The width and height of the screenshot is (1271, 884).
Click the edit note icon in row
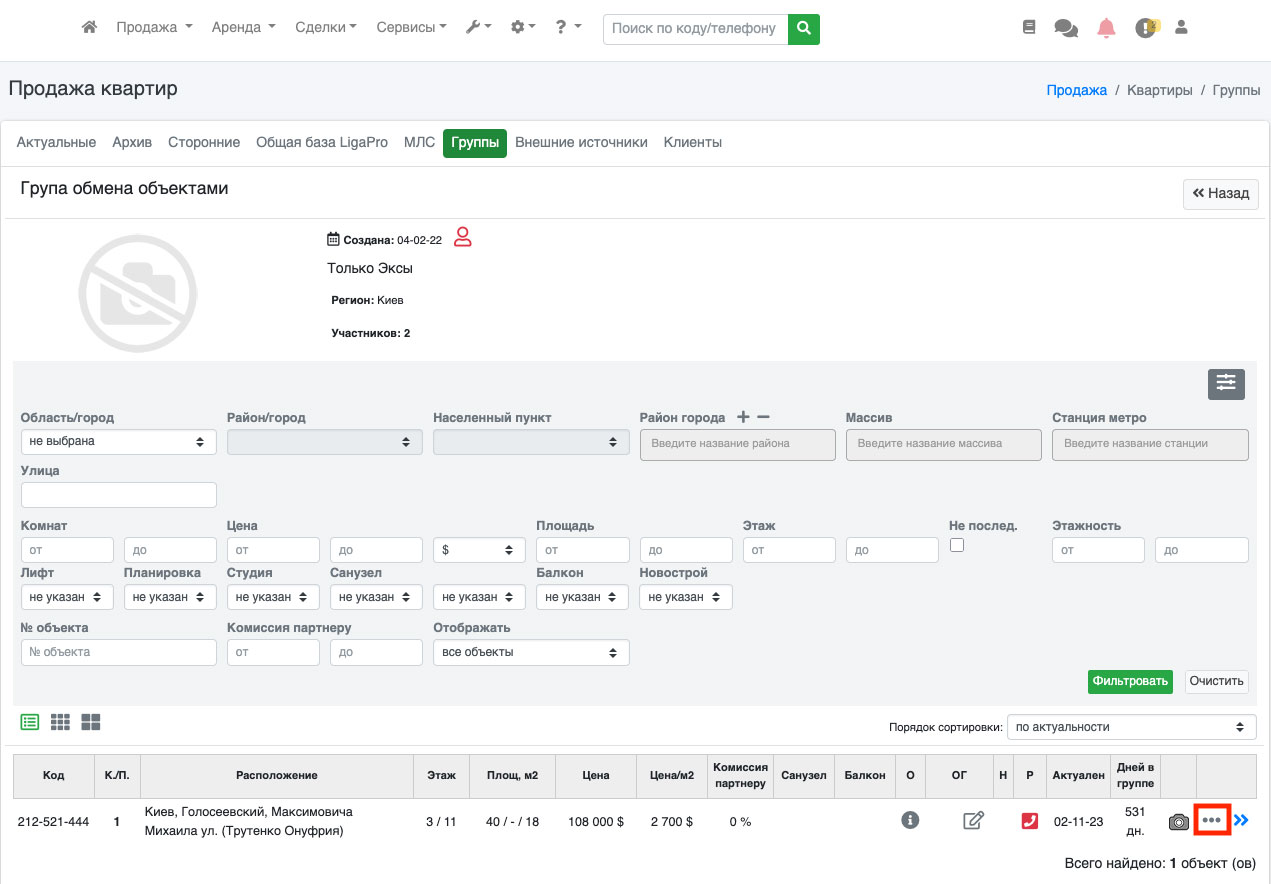coord(973,821)
